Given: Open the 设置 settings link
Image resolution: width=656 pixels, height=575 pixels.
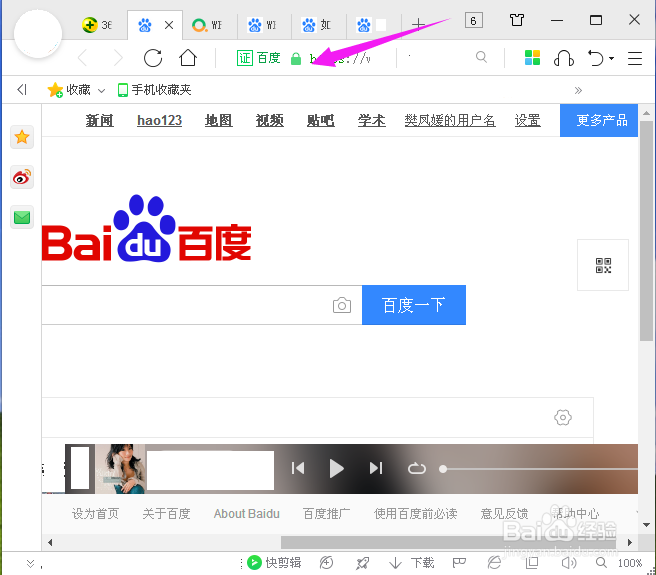Looking at the screenshot, I should 528,121.
